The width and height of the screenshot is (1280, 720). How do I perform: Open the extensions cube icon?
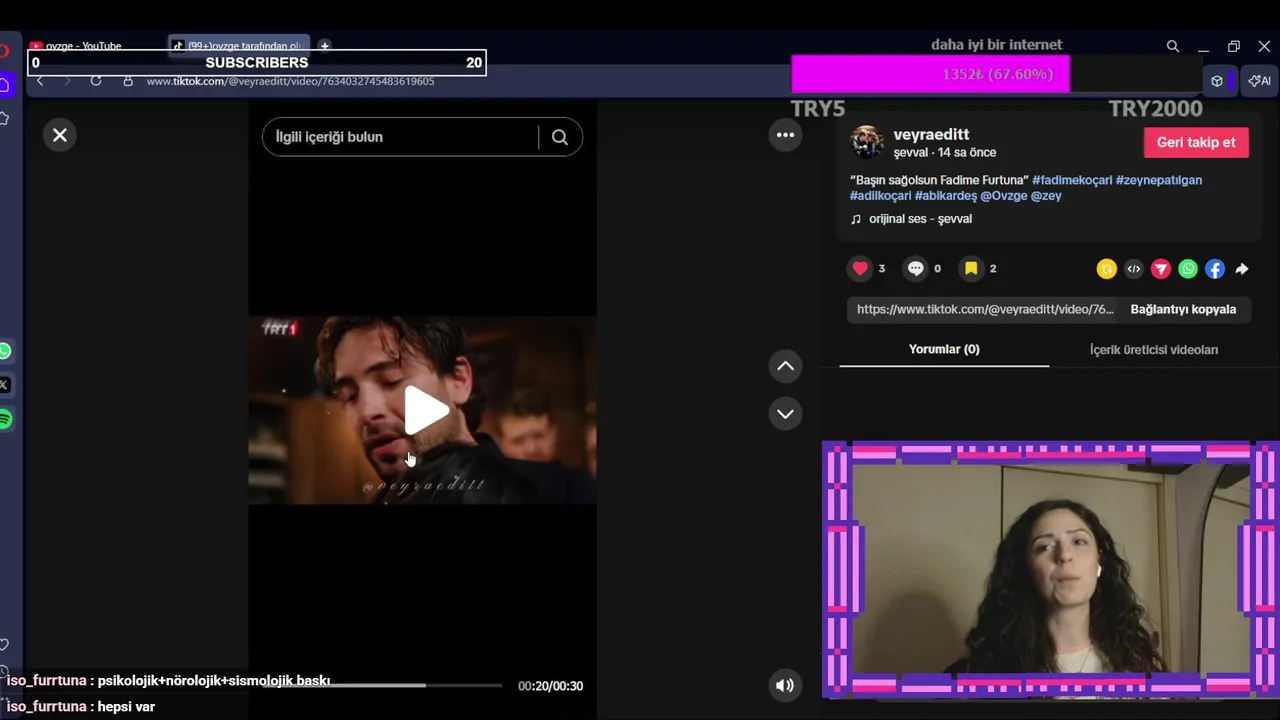point(1217,81)
